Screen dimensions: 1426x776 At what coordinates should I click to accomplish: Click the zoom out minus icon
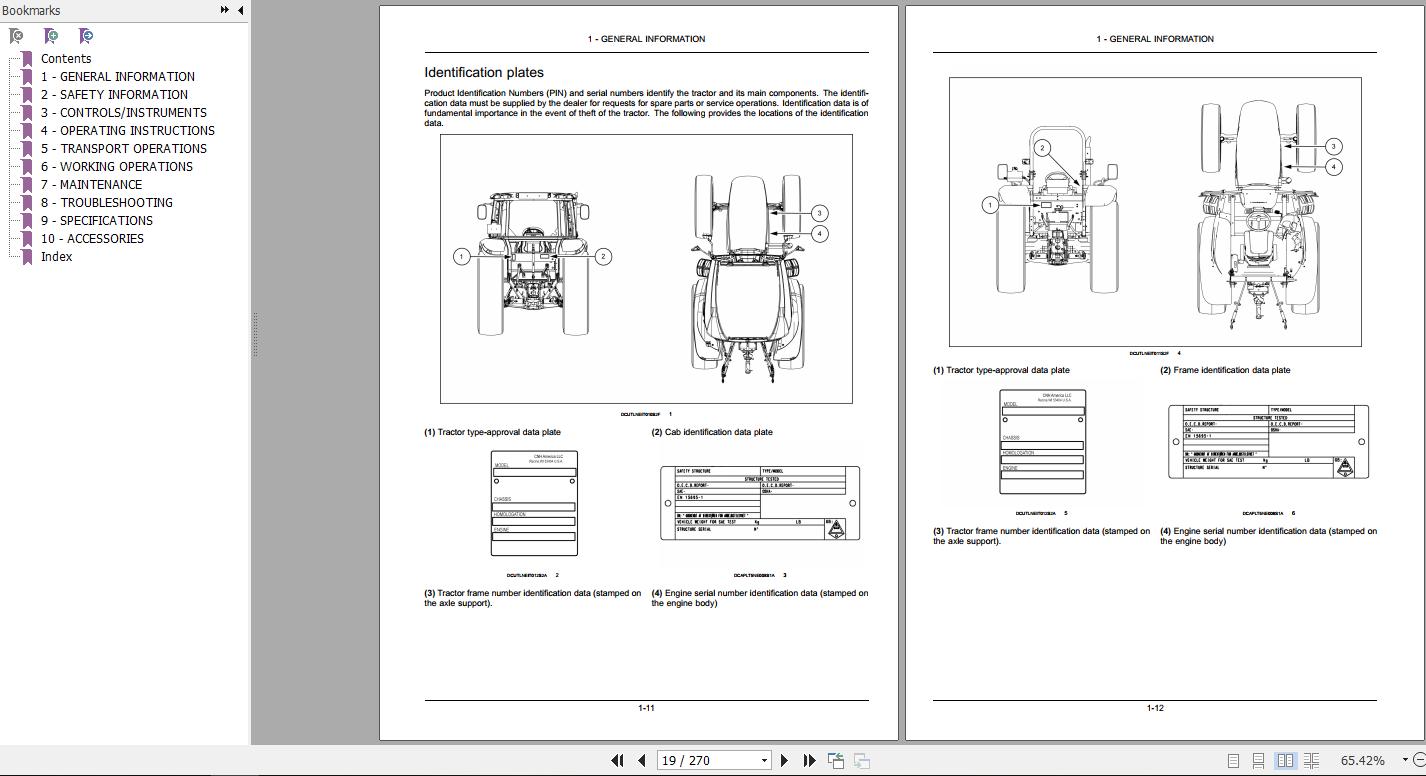point(1421,762)
